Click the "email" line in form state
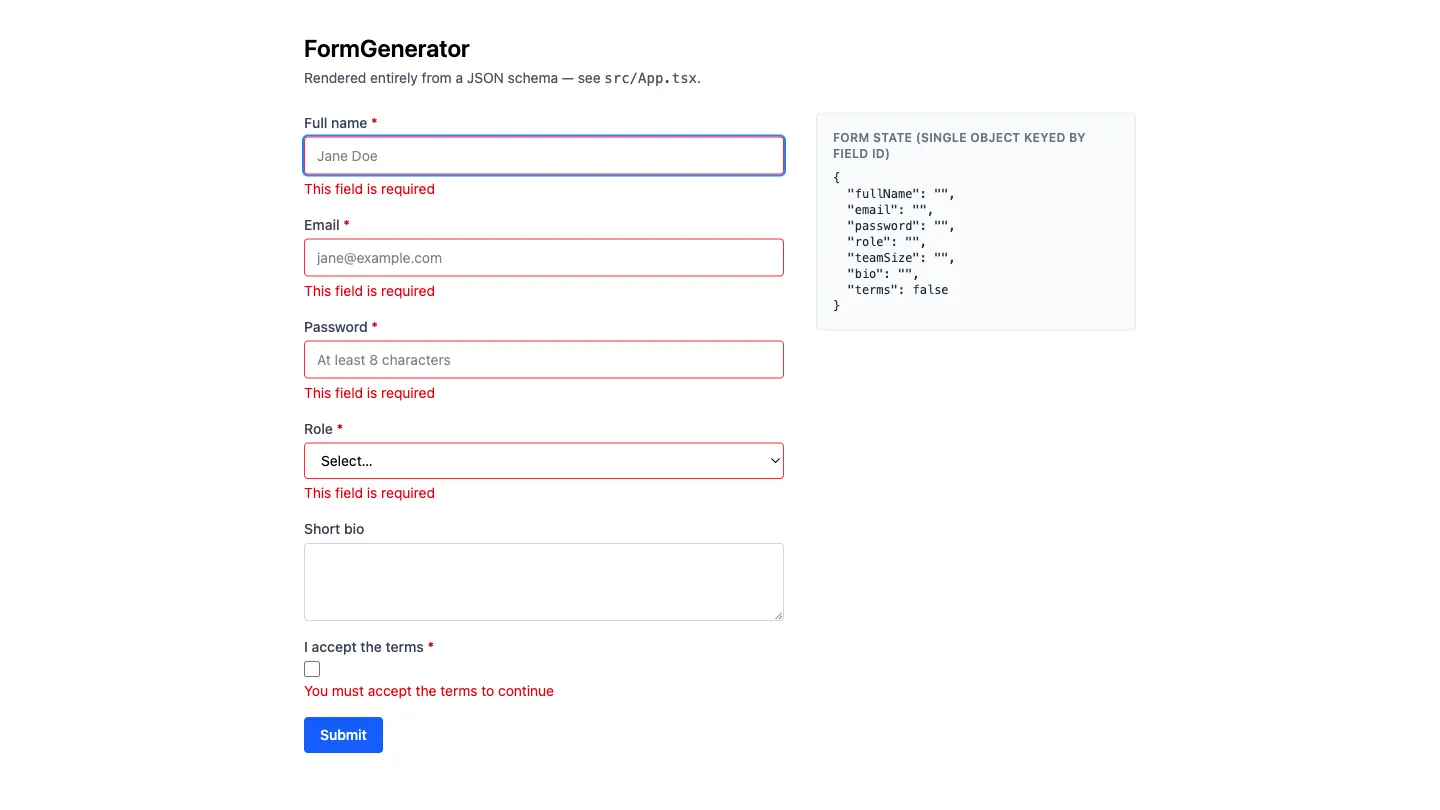Image resolution: width=1440 pixels, height=810 pixels. 890,210
